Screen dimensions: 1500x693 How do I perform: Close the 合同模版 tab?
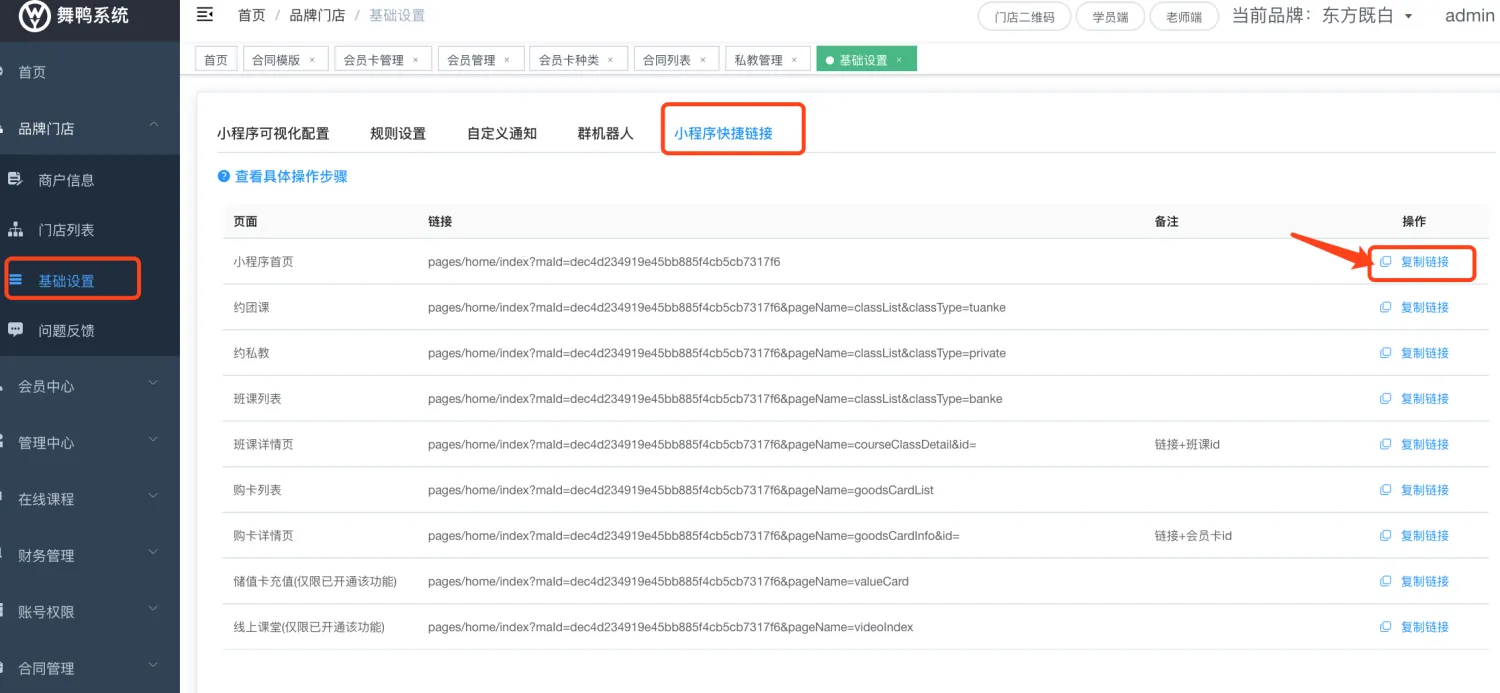[x=312, y=60]
